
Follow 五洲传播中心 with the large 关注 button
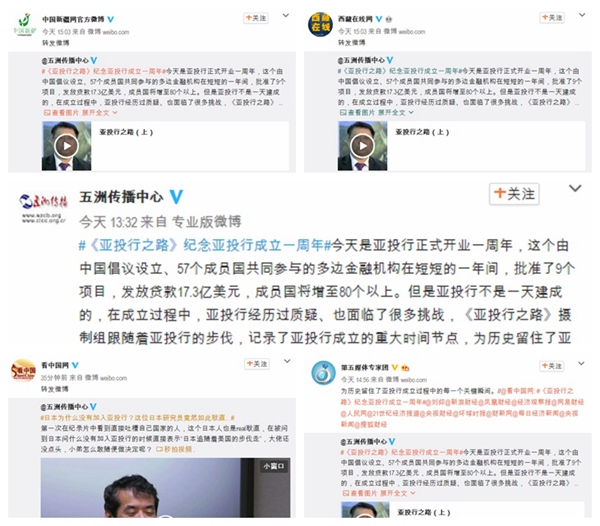pyautogui.click(x=514, y=194)
